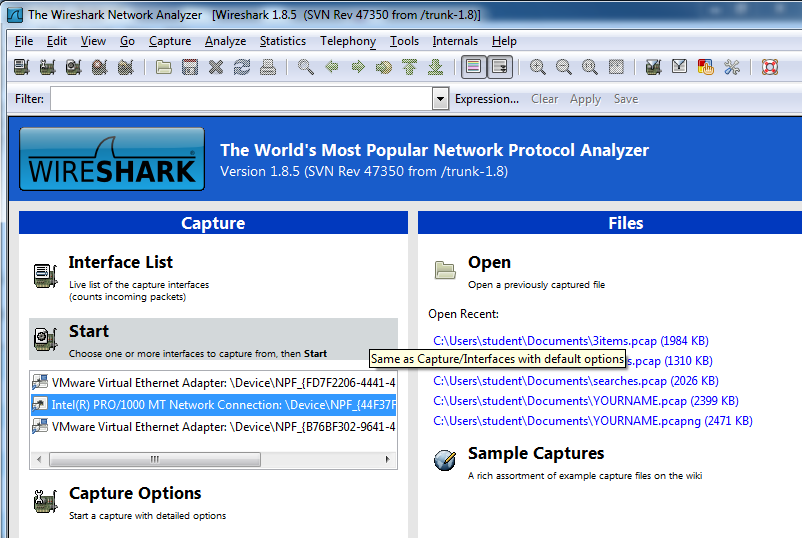Open the Preferences tools icon
The height and width of the screenshot is (538, 802).
tap(732, 67)
